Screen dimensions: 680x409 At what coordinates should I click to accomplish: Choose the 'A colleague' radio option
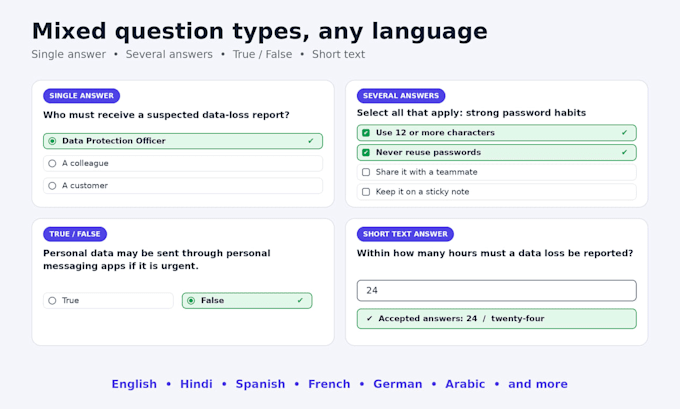tap(183, 164)
